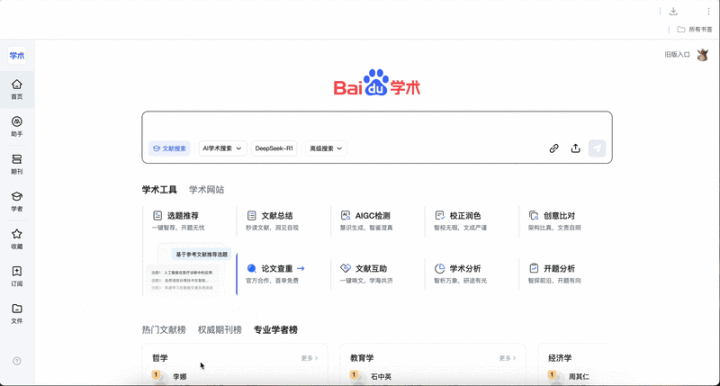Click the help question-mark icon in sidebar

(x=17, y=361)
